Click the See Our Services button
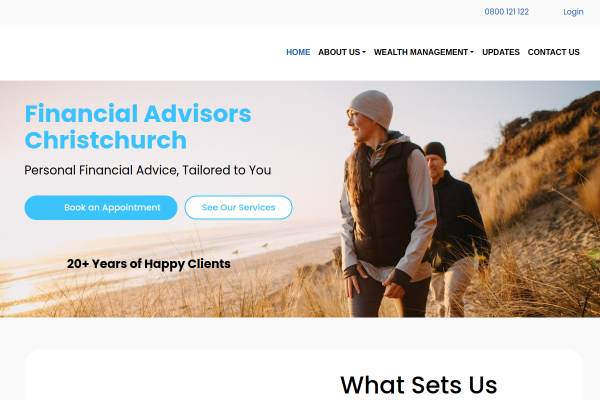The height and width of the screenshot is (400, 600). coord(238,207)
